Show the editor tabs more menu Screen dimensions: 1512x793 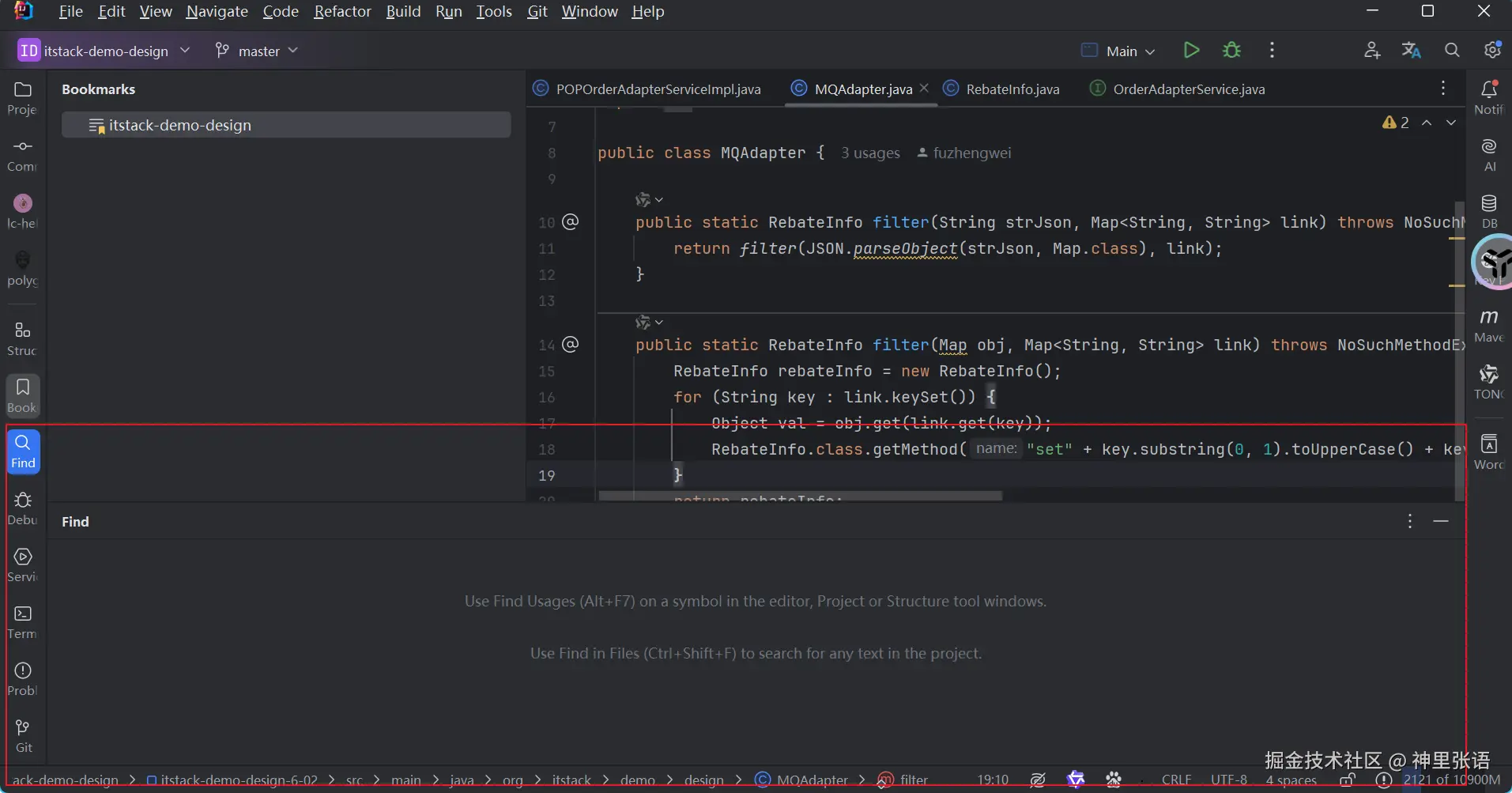coord(1443,89)
